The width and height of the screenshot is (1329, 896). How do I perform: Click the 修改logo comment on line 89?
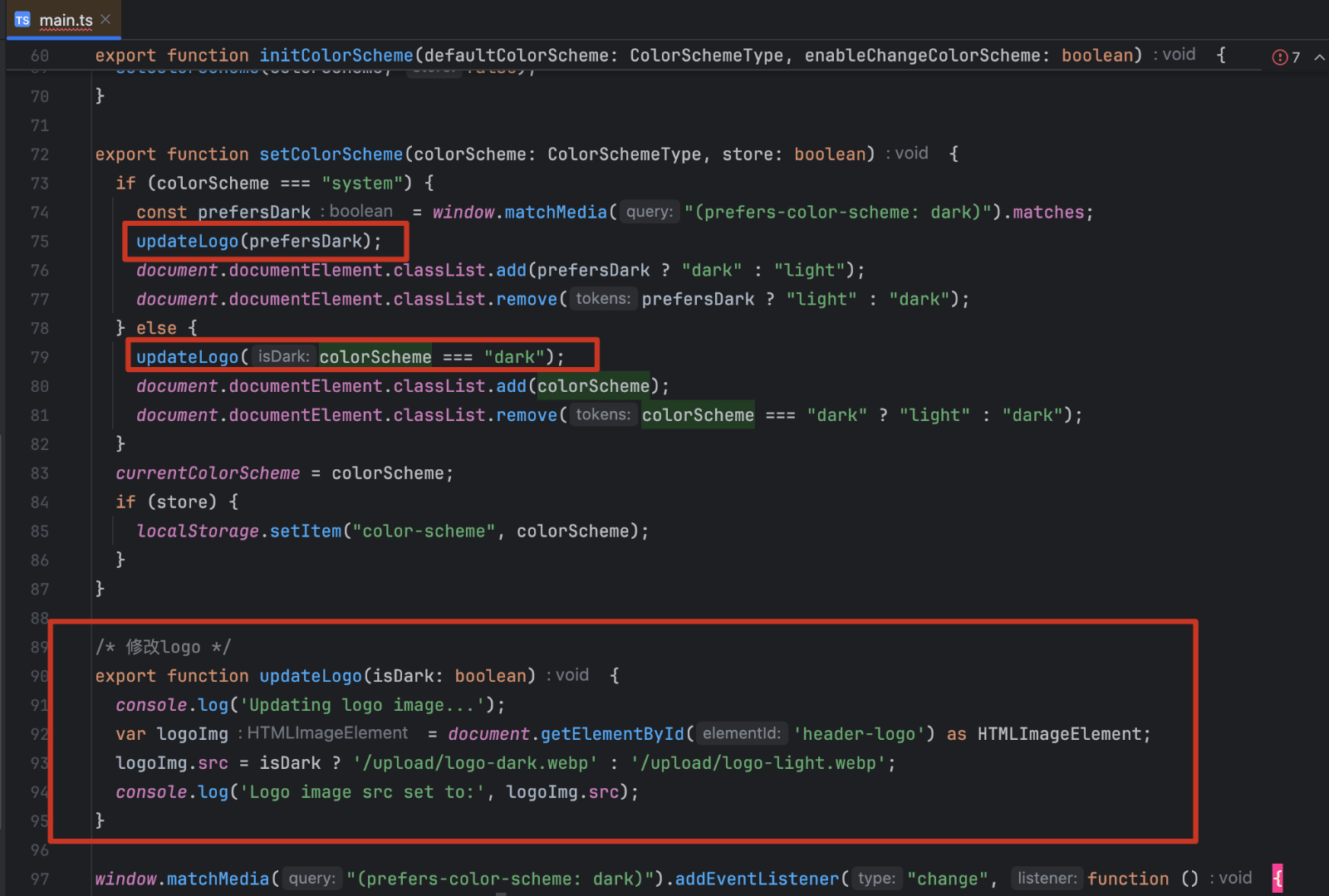(x=163, y=647)
